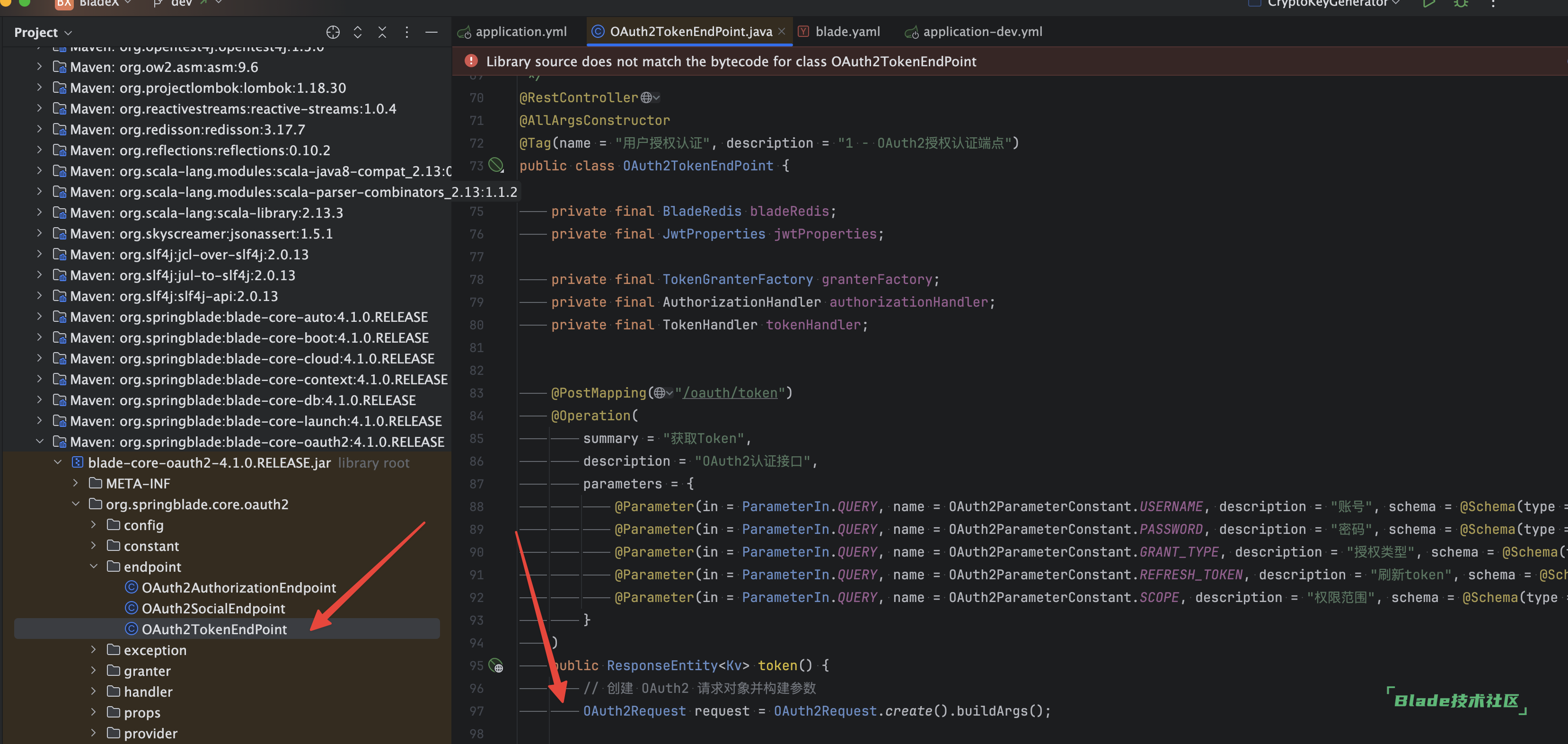Click the Run triangle icon in top toolbar
The height and width of the screenshot is (744, 1568).
1428,4
